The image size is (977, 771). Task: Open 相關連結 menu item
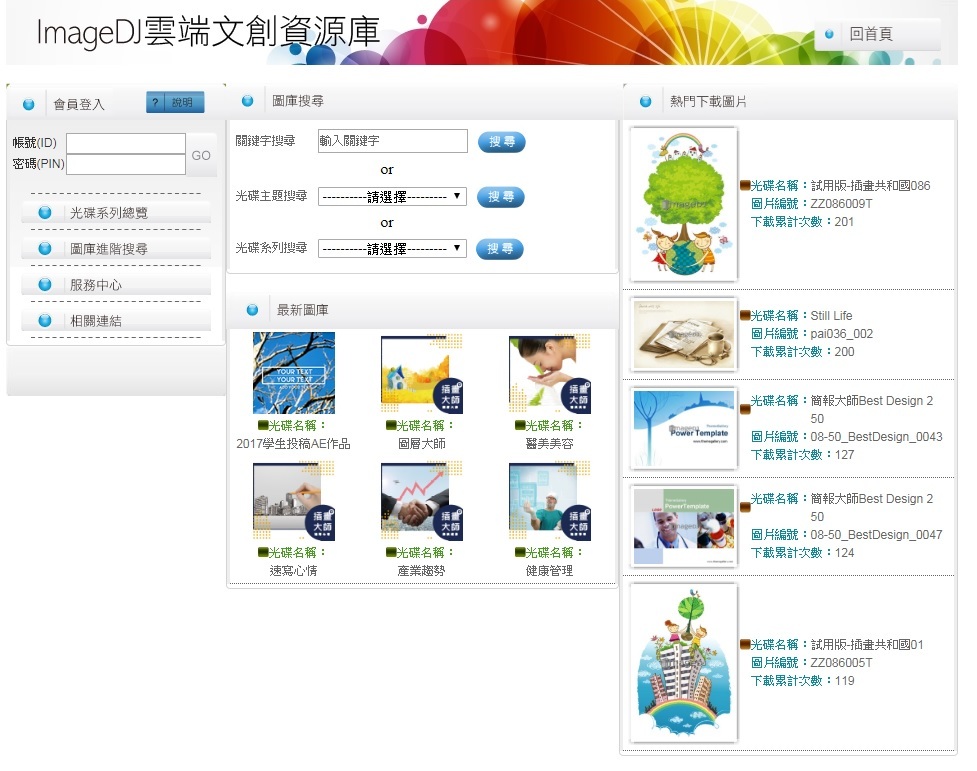click(x=116, y=321)
